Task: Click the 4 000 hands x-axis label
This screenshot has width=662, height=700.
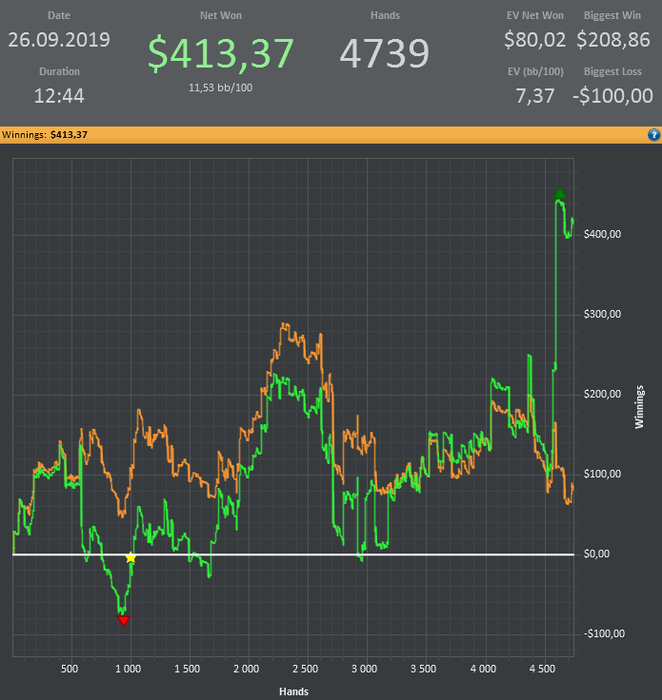Action: [483, 669]
